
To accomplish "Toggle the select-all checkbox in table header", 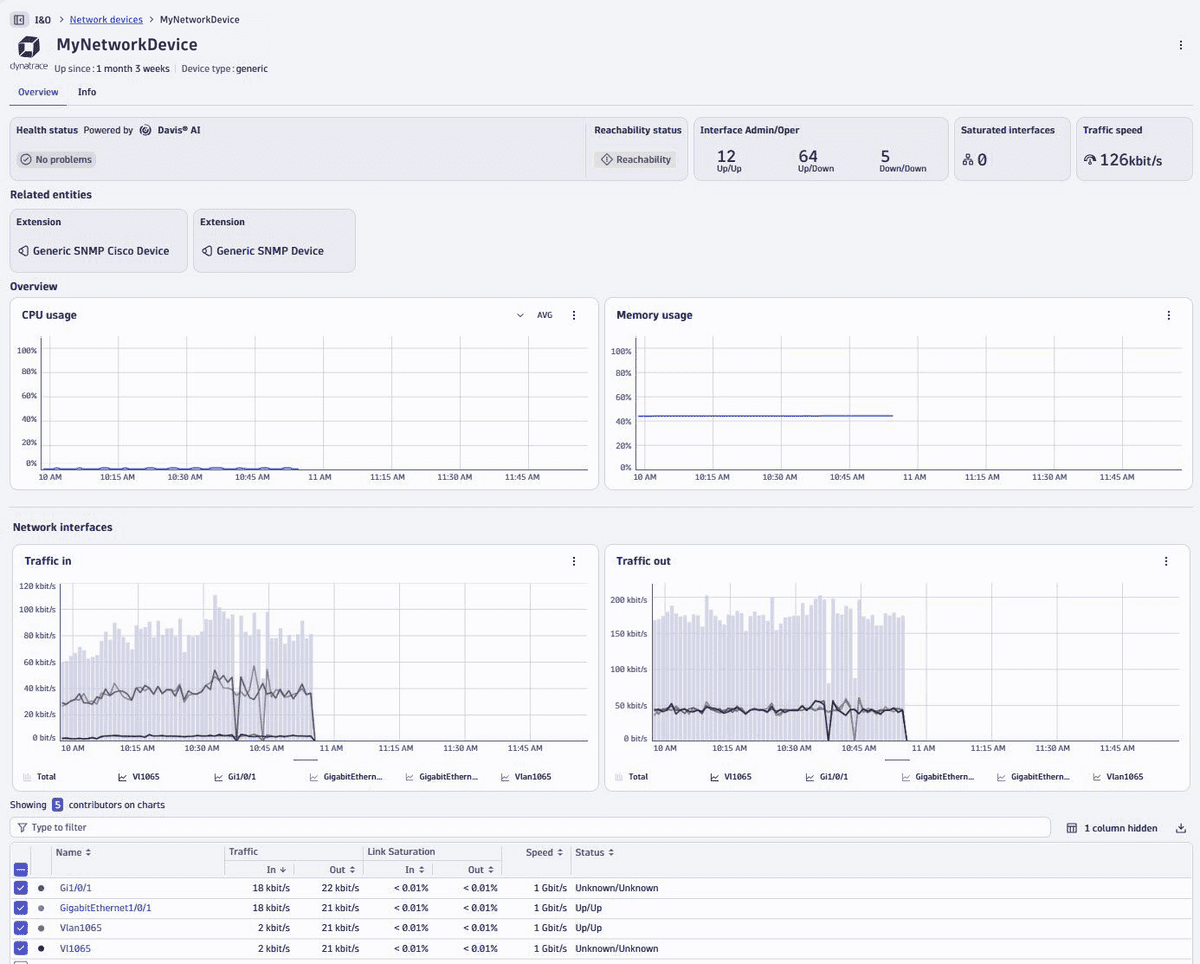I will point(21,870).
